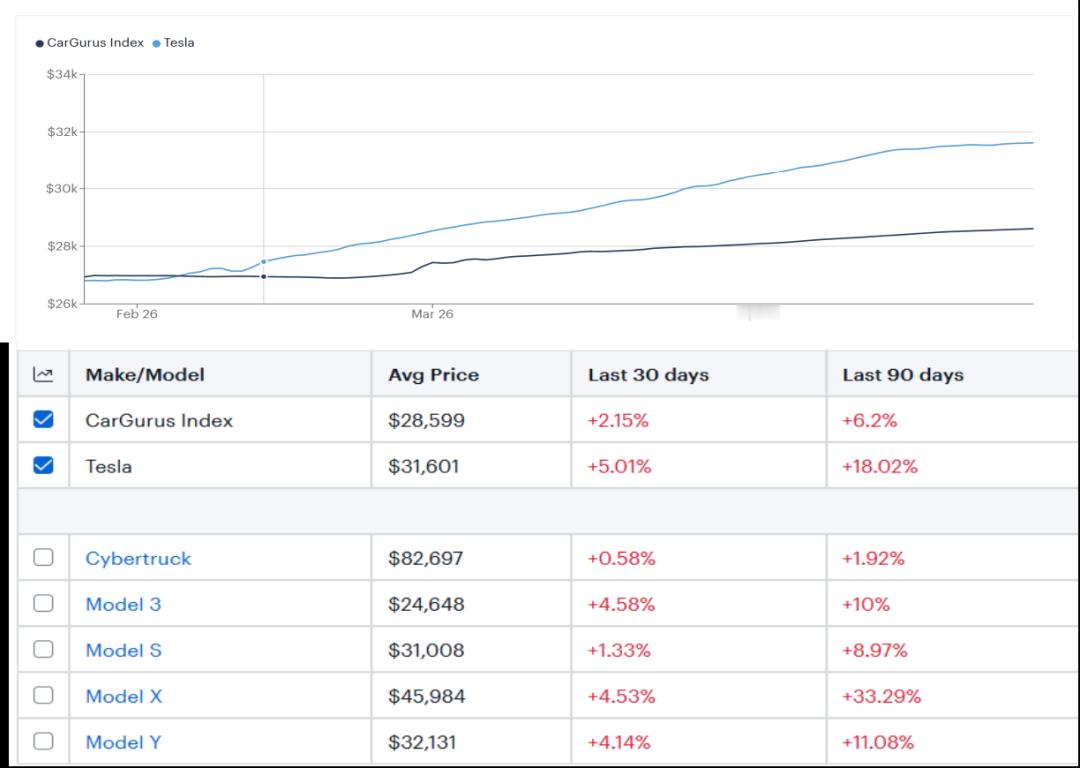This screenshot has height=768, width=1080.
Task: Open the Cybertruck model link
Action: pyautogui.click(x=138, y=559)
